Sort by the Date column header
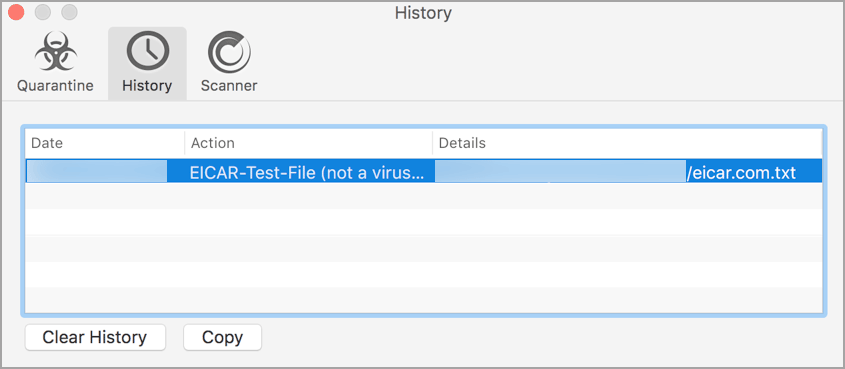 point(105,143)
